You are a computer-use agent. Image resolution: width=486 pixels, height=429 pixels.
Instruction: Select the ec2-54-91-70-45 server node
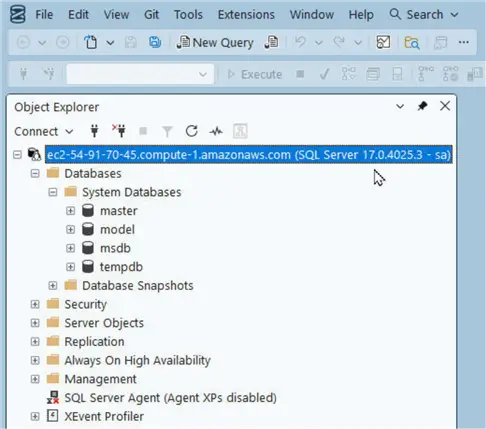pyautogui.click(x=249, y=155)
